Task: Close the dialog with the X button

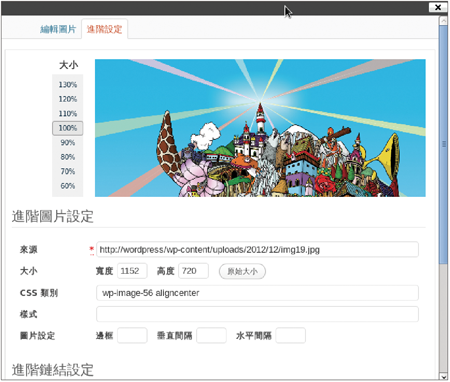Action: (438, 7)
